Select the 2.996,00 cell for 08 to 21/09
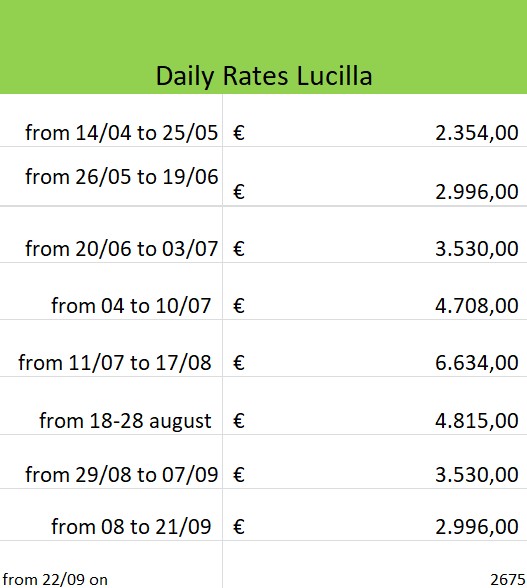The width and height of the screenshot is (527, 588). click(x=375, y=514)
